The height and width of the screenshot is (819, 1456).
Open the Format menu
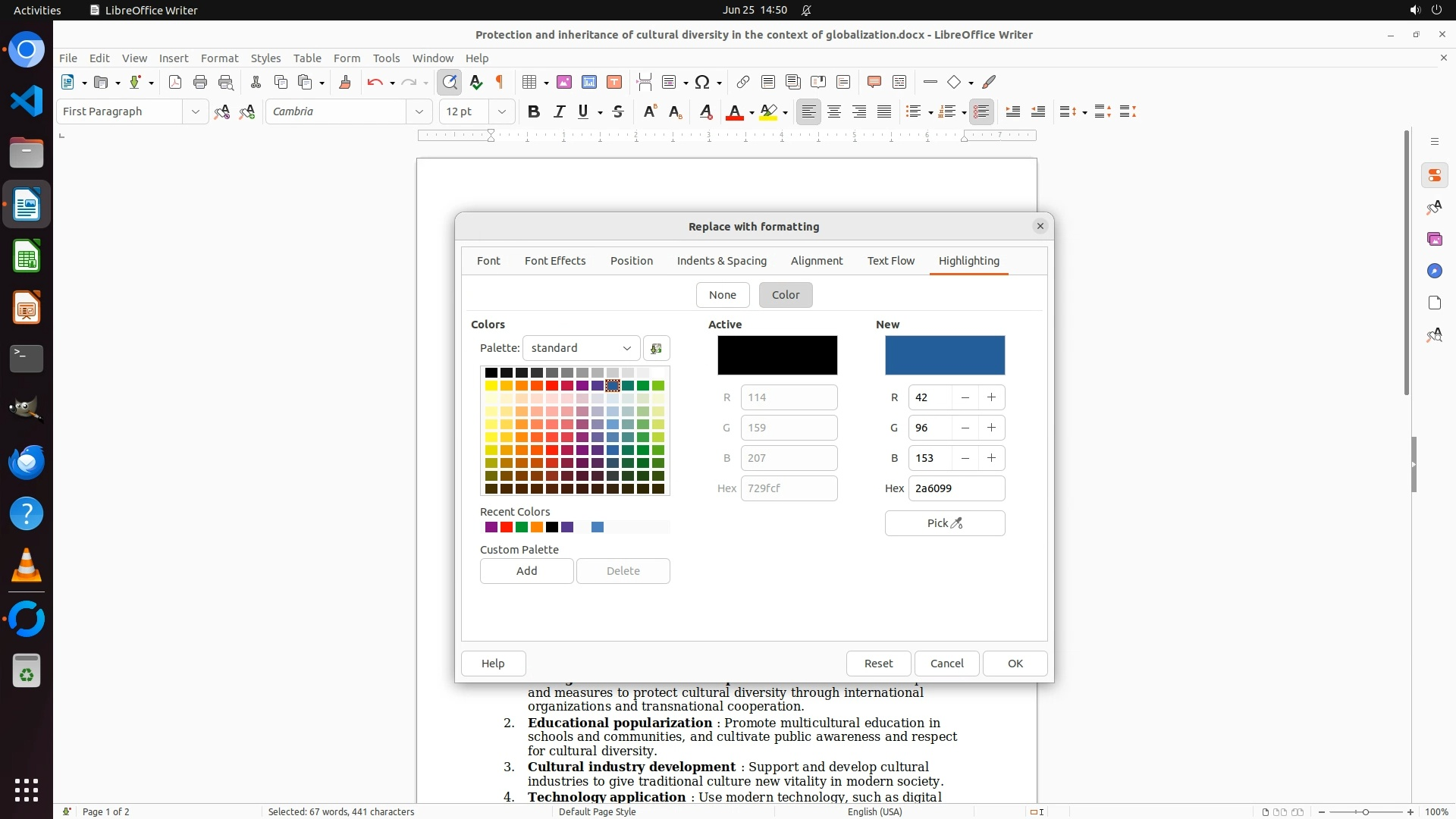[219, 58]
